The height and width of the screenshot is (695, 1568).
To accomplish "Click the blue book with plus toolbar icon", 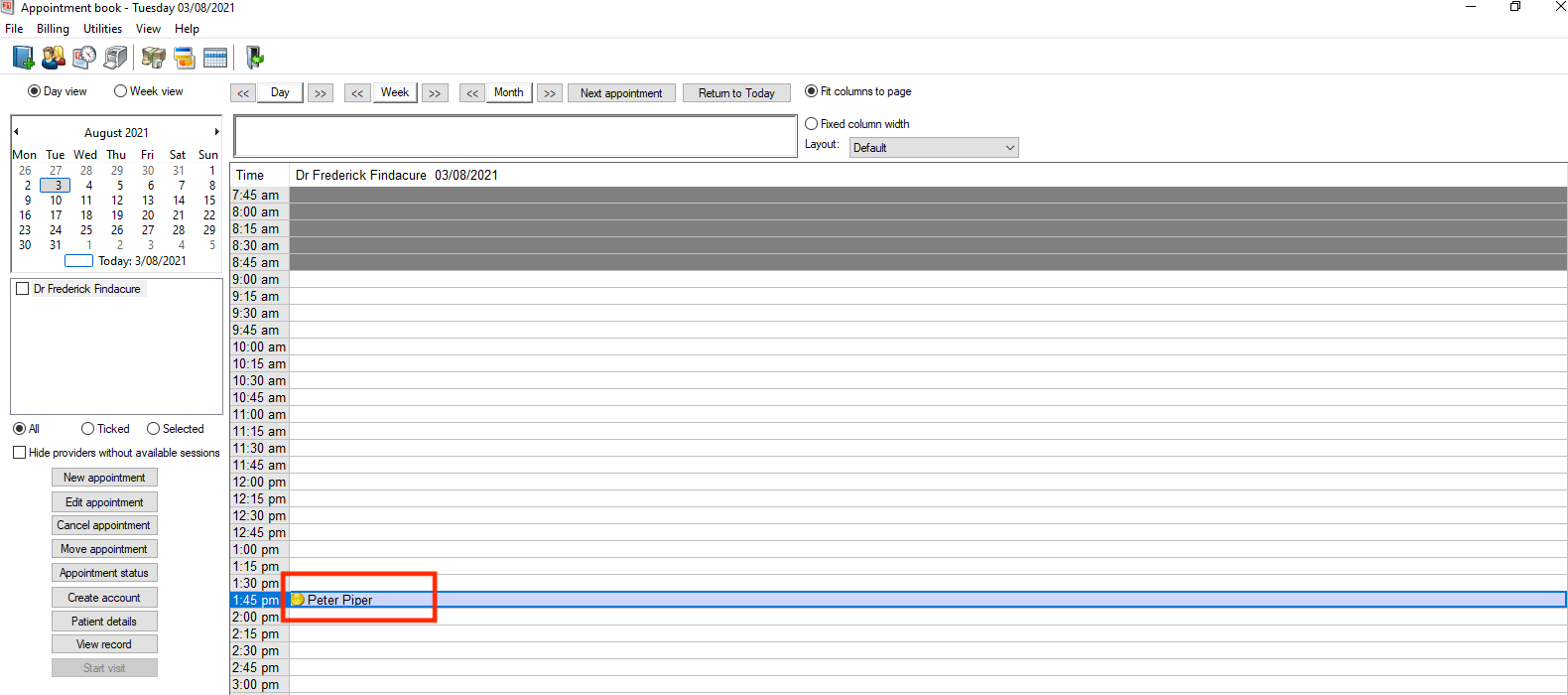I will click(23, 58).
